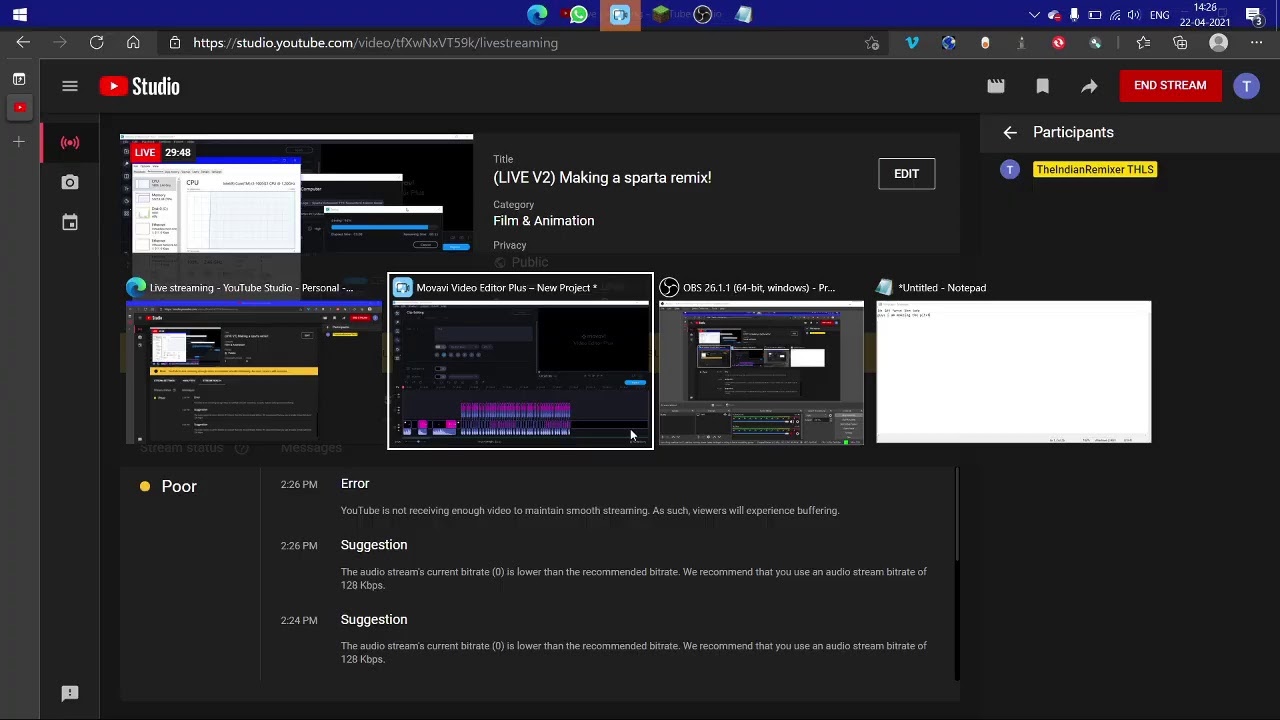Open the account avatar menu

[1246, 86]
